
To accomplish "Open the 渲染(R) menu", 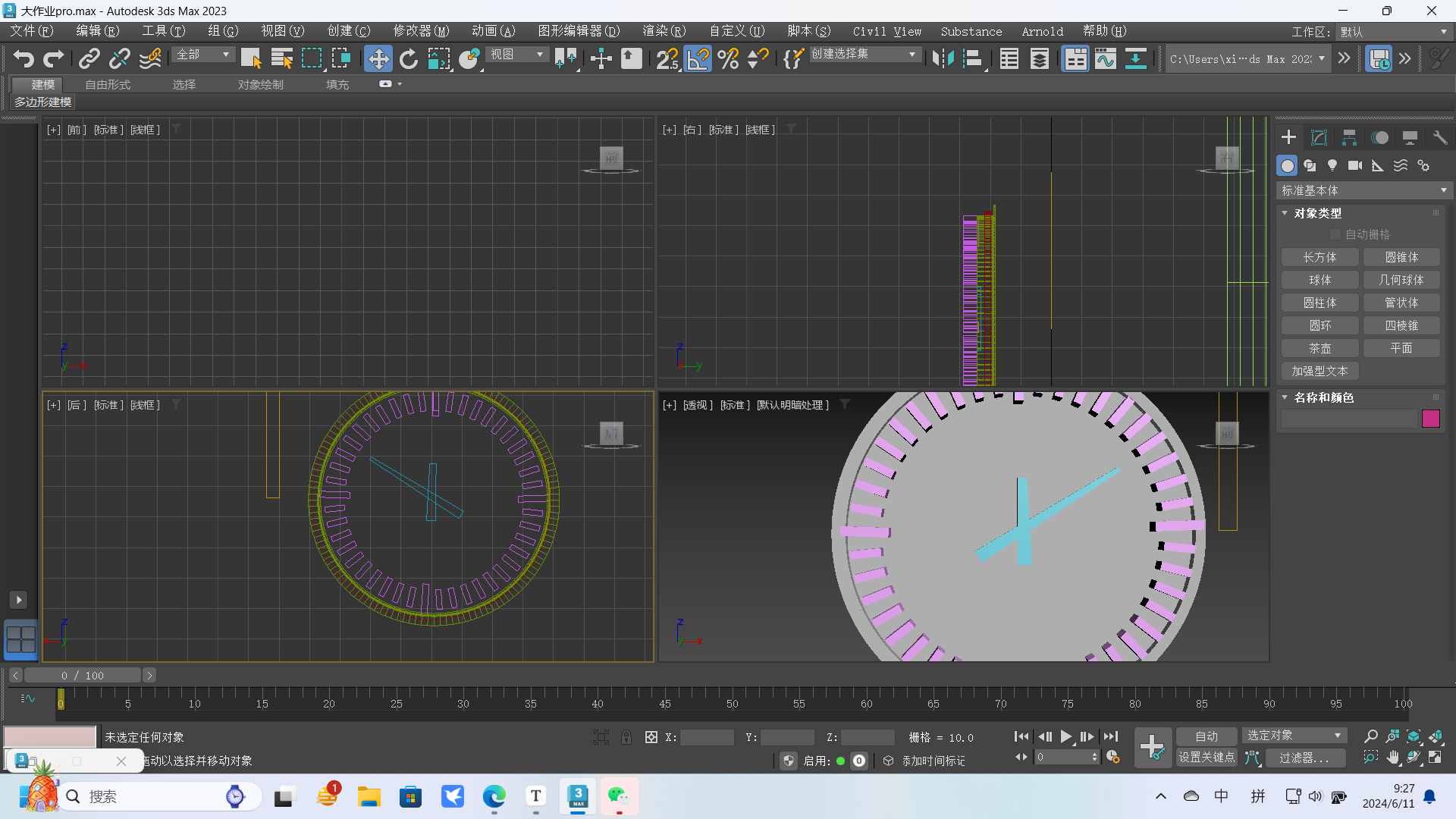I will click(x=664, y=31).
